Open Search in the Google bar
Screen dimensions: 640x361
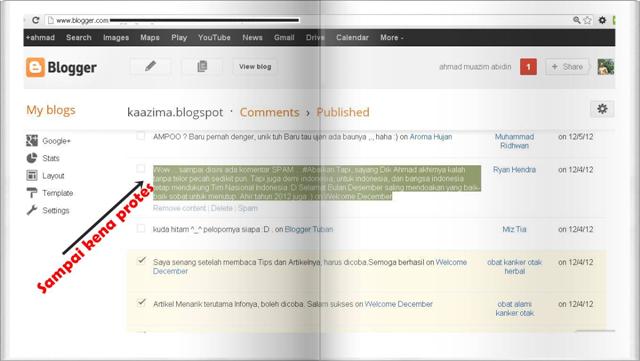(x=79, y=38)
